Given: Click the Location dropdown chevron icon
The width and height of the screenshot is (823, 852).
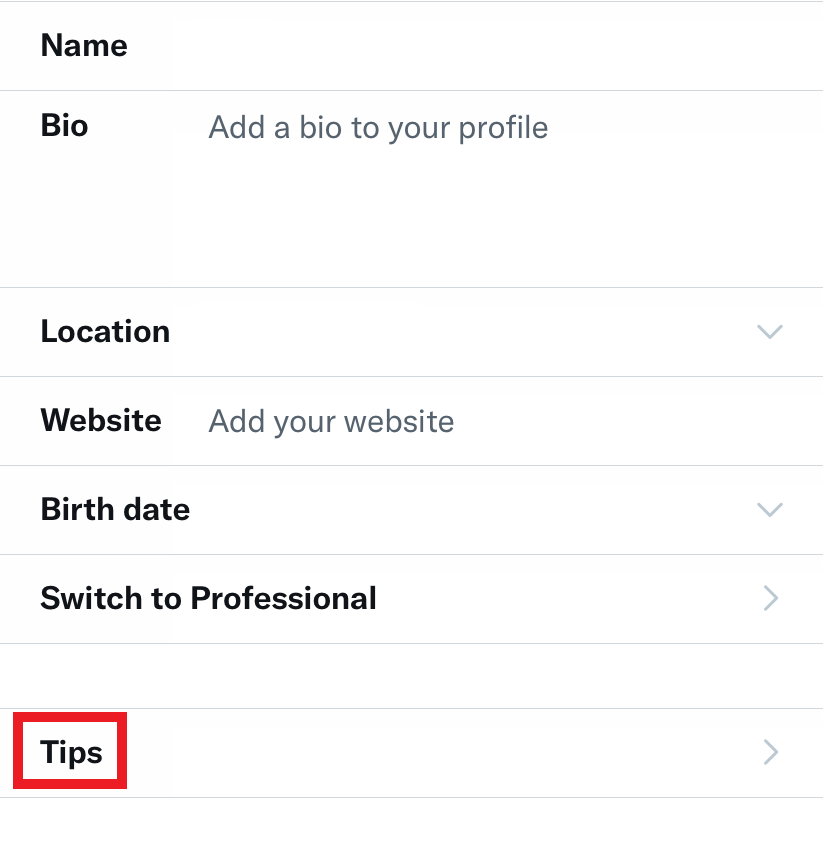Looking at the screenshot, I should pyautogui.click(x=770, y=331).
